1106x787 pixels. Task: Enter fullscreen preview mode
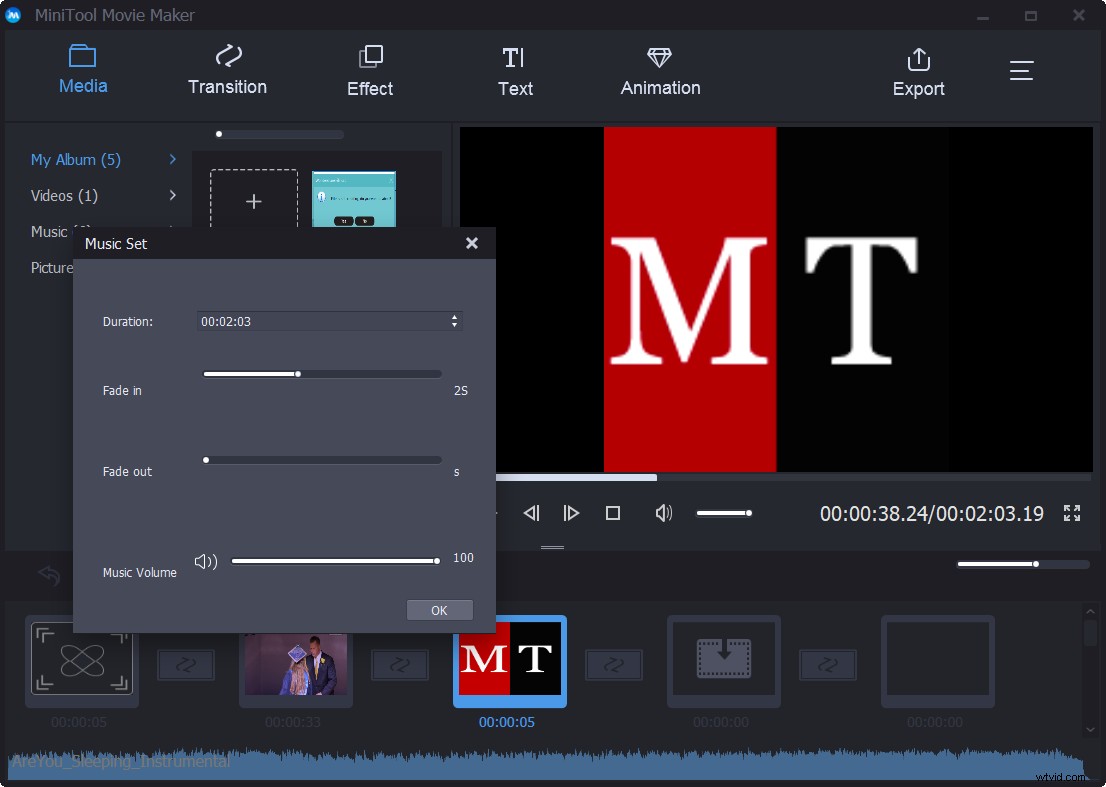click(1072, 513)
